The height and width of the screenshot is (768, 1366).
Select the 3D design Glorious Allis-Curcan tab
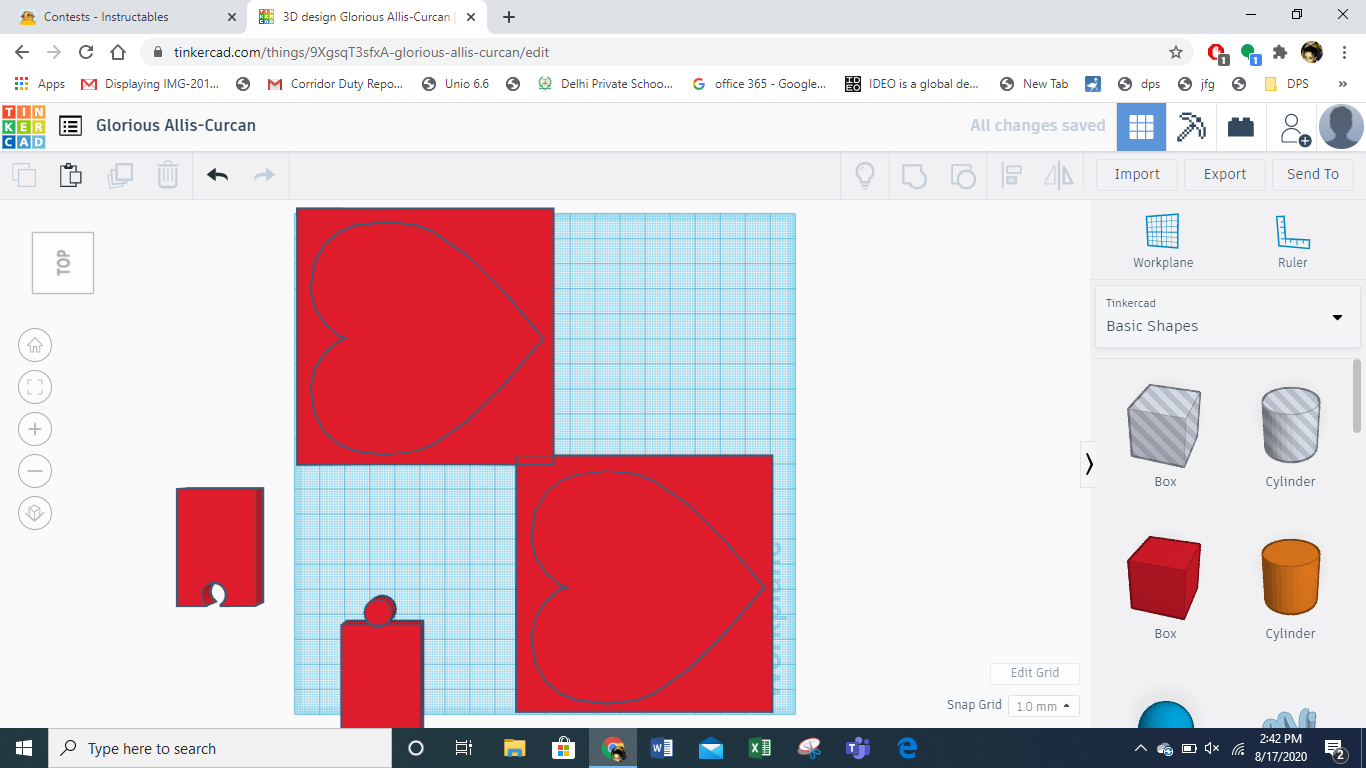coord(369,17)
